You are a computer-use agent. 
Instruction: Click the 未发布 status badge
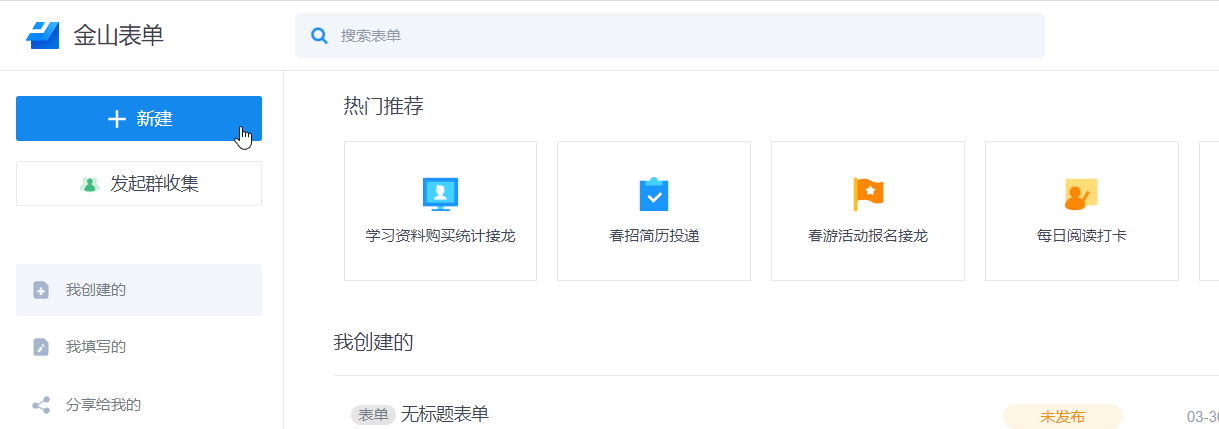(x=1063, y=416)
